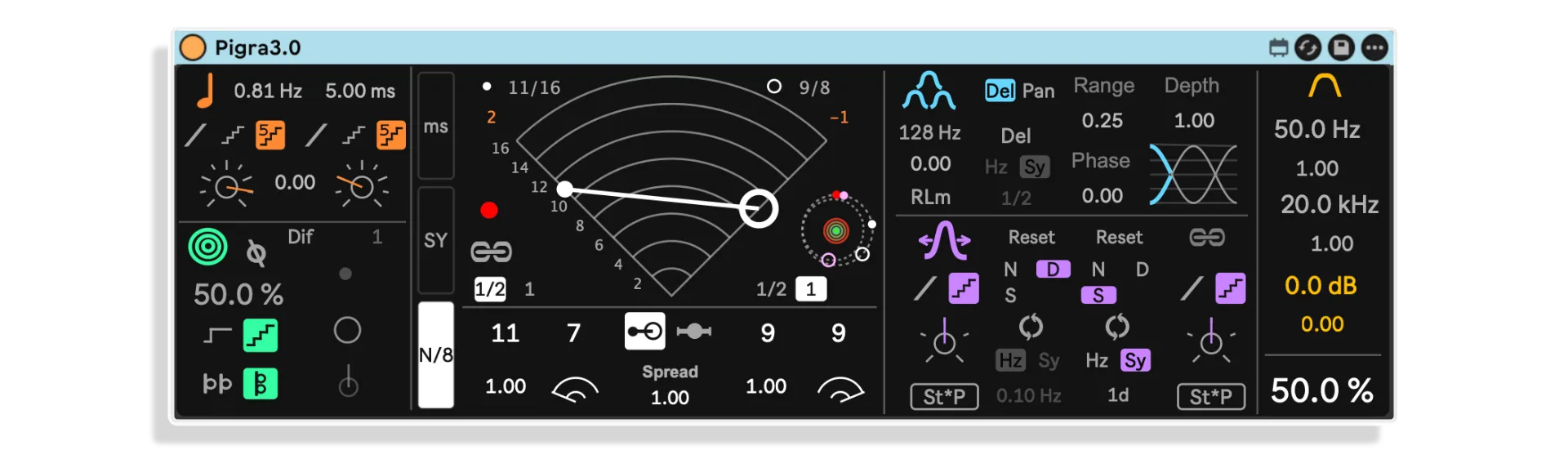Click the number 11 value box

[505, 333]
